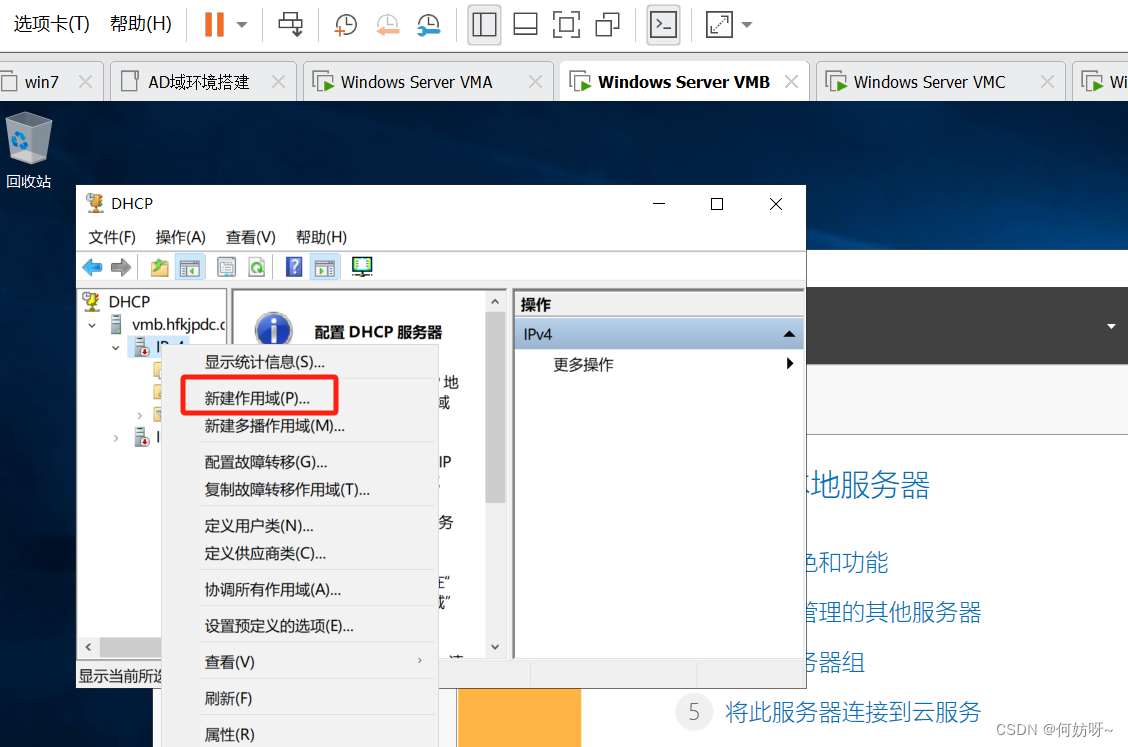Open 将此服务器连接到云服务 link in Server Manager

pos(852,712)
